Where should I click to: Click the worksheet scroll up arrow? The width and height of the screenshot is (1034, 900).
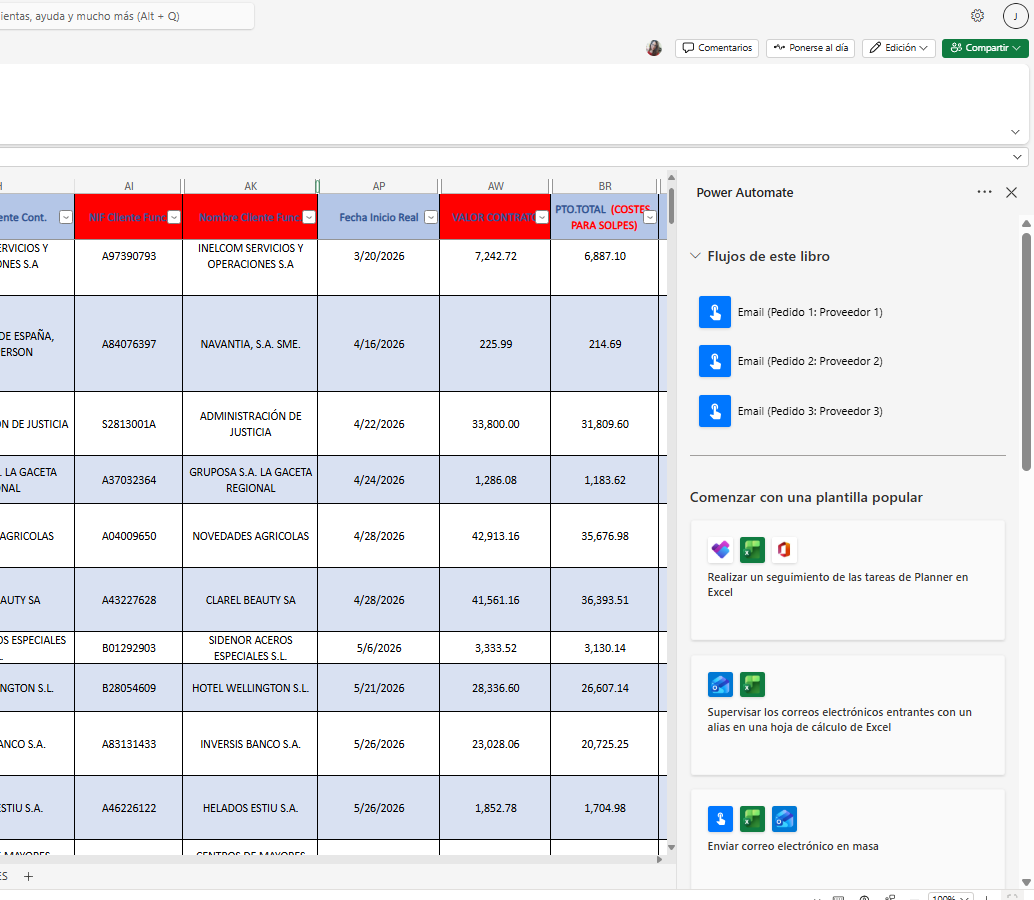pos(671,177)
